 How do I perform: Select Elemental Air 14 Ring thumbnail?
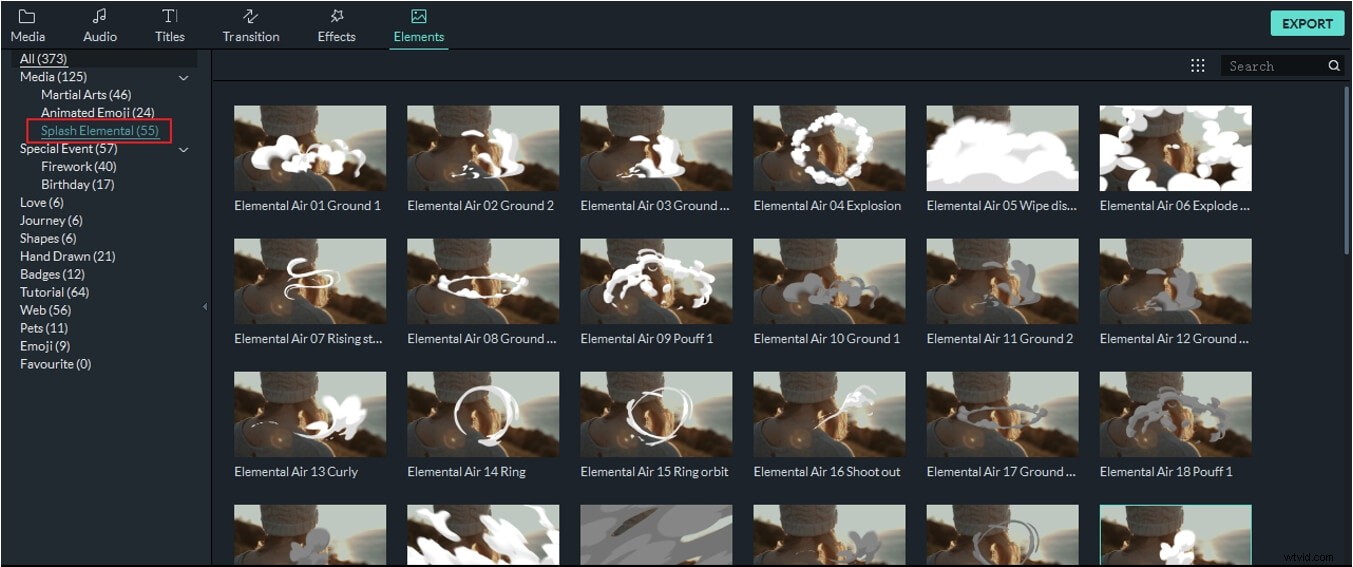(x=483, y=414)
